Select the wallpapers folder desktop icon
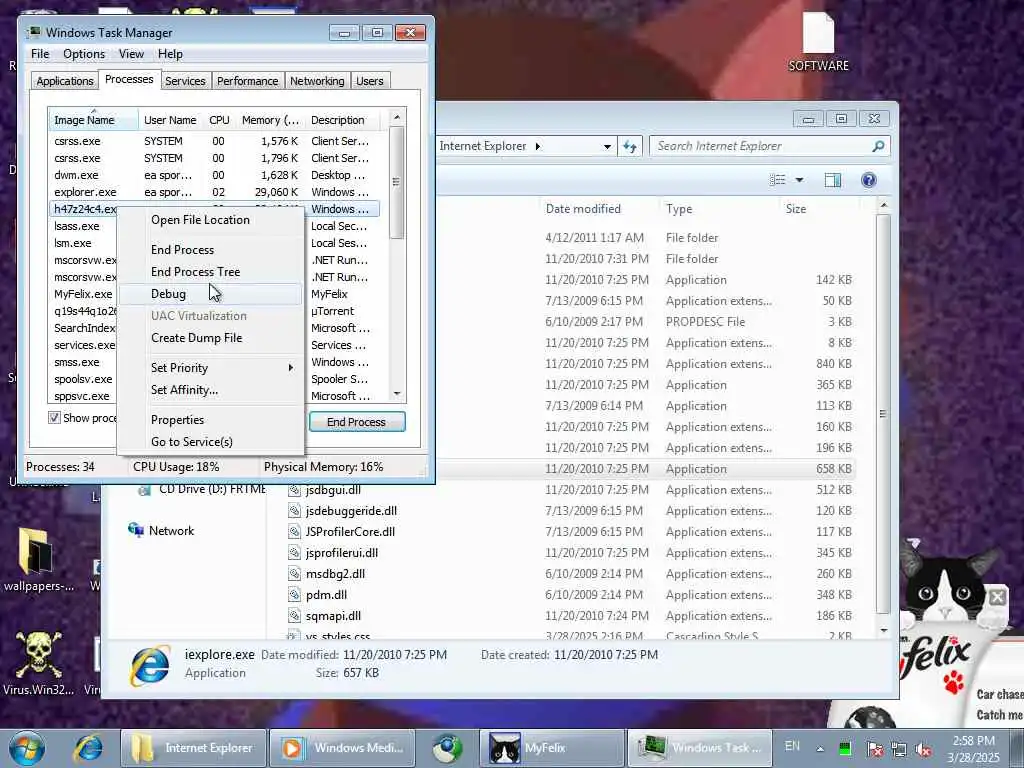Viewport: 1024px width, 768px height. (x=38, y=560)
